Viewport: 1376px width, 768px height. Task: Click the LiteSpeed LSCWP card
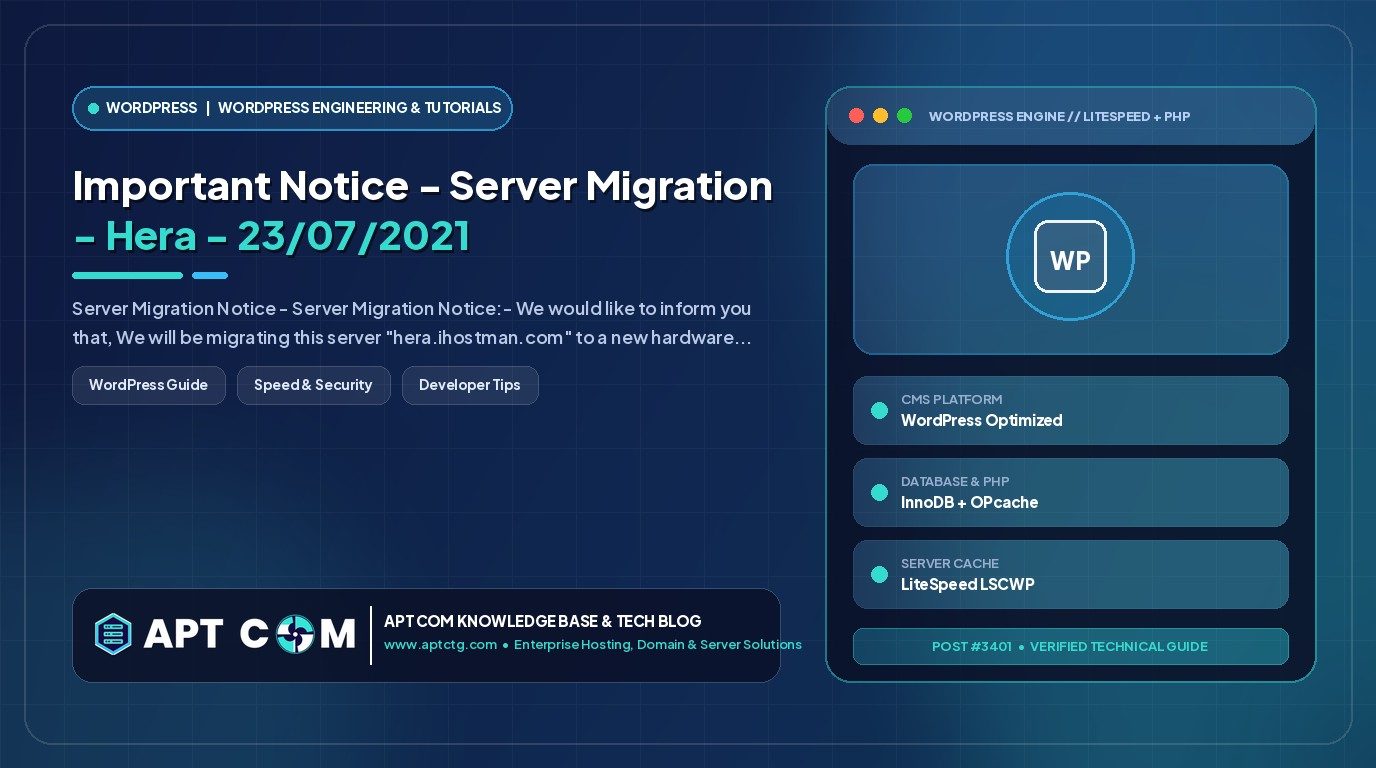(1070, 574)
